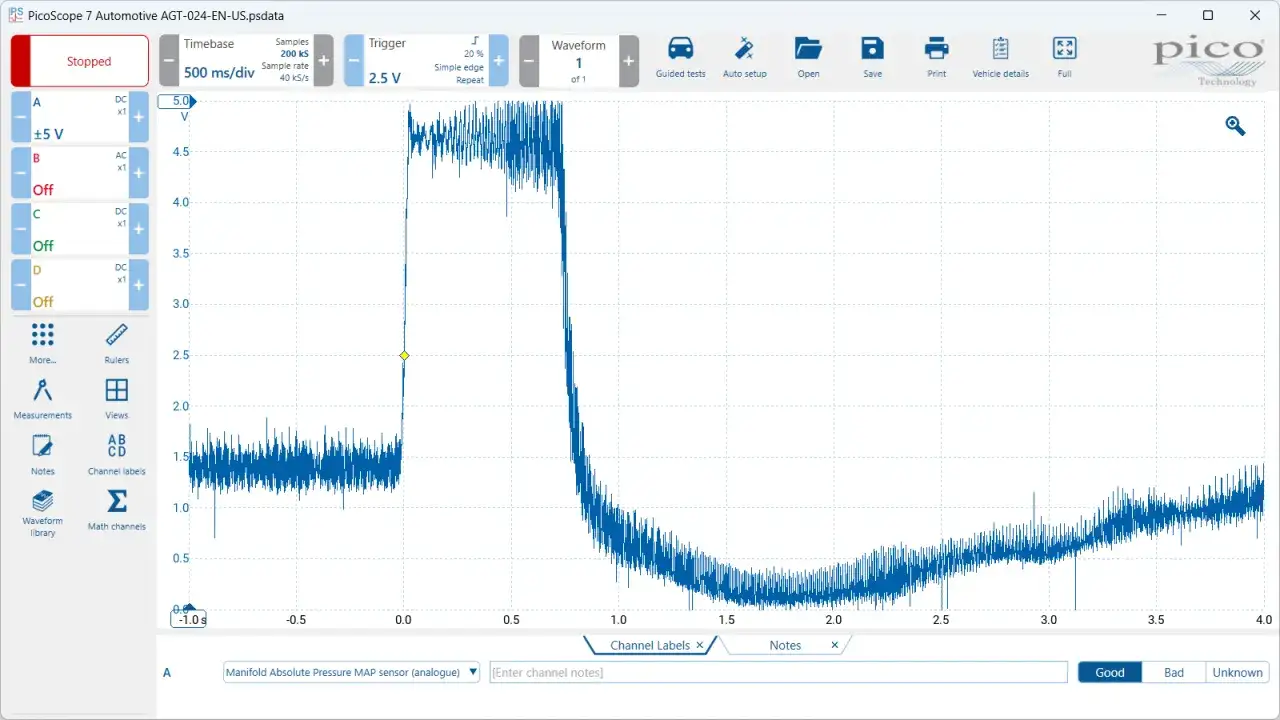Decrease Channel A voltage range
The height and width of the screenshot is (720, 1280).
[20, 118]
